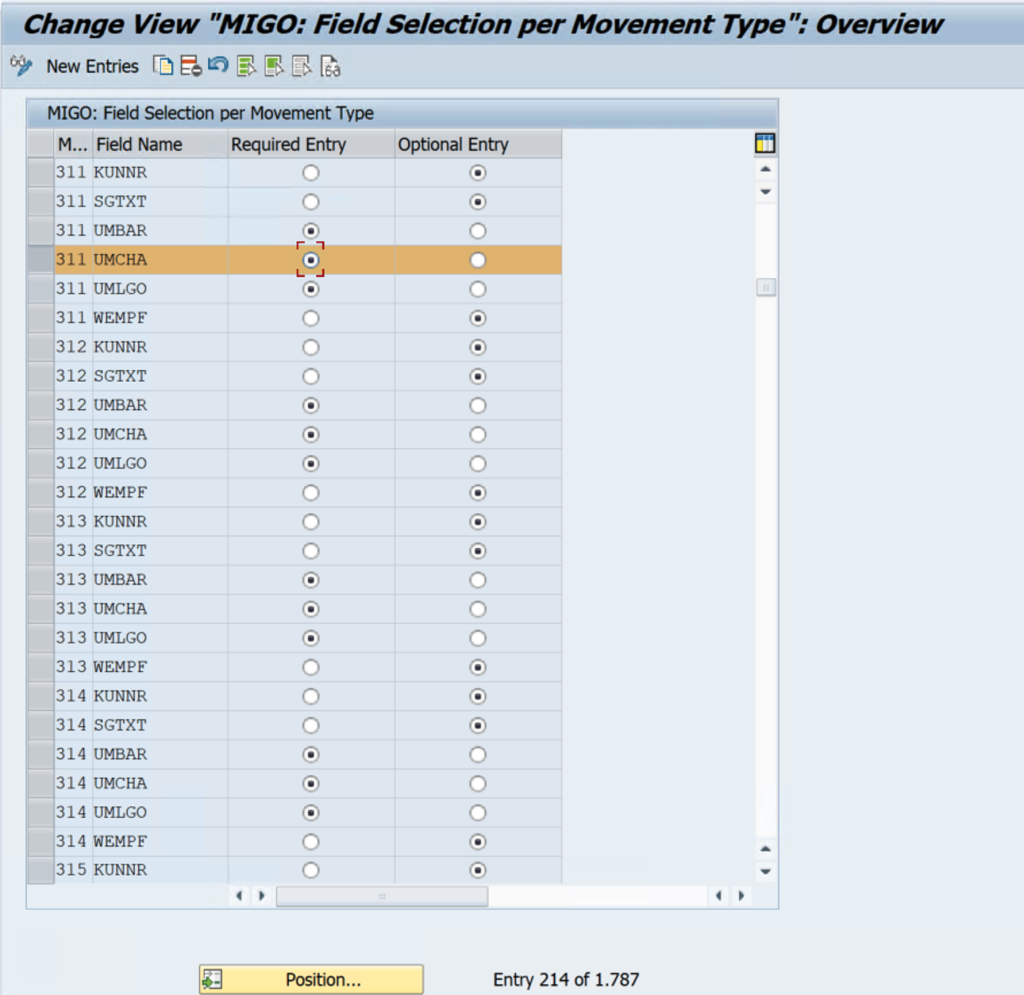
Task: Click the horizontal scrollbar thumb
Action: pos(382,896)
